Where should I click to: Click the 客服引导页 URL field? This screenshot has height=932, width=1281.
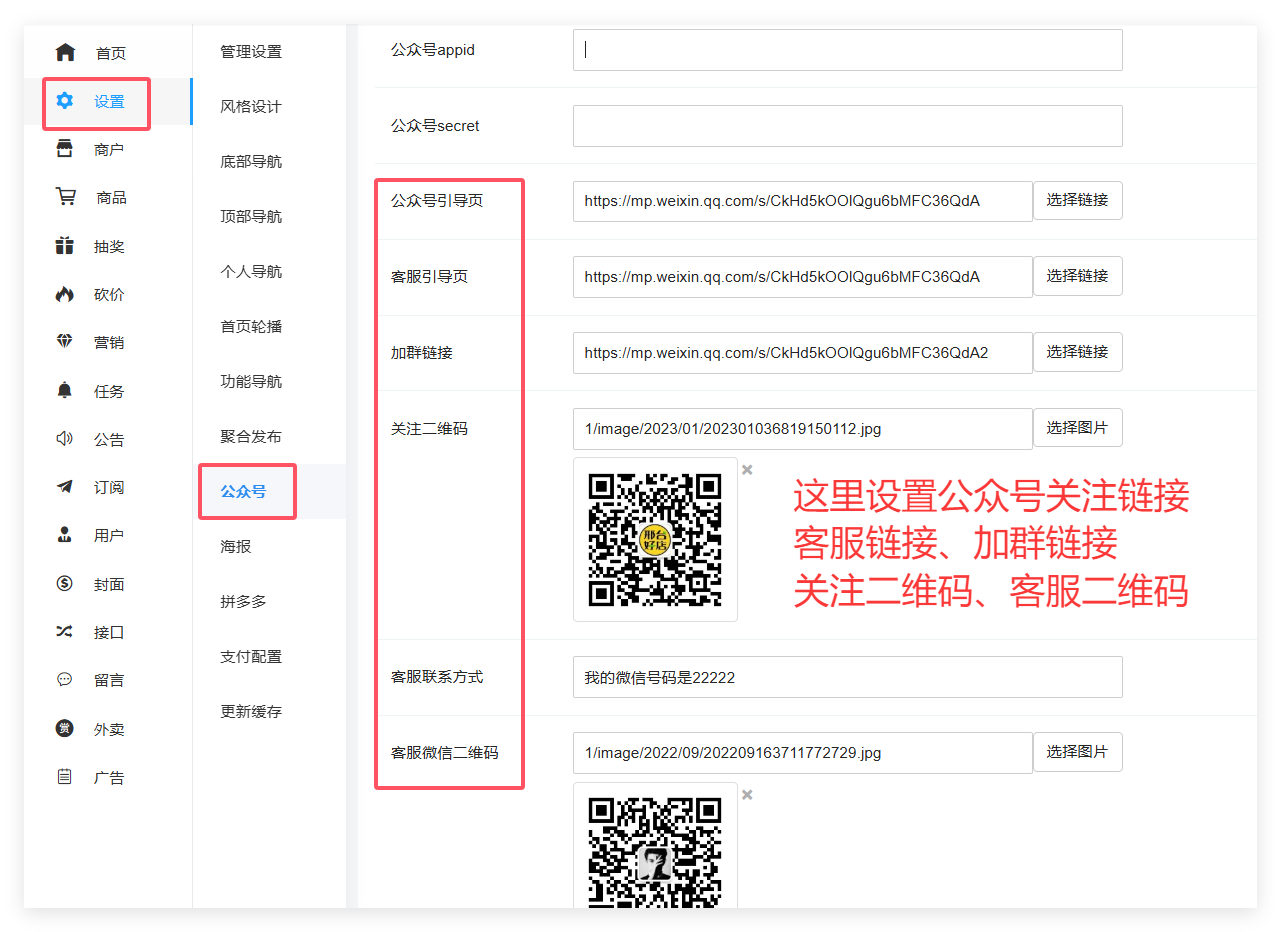pyautogui.click(x=802, y=277)
